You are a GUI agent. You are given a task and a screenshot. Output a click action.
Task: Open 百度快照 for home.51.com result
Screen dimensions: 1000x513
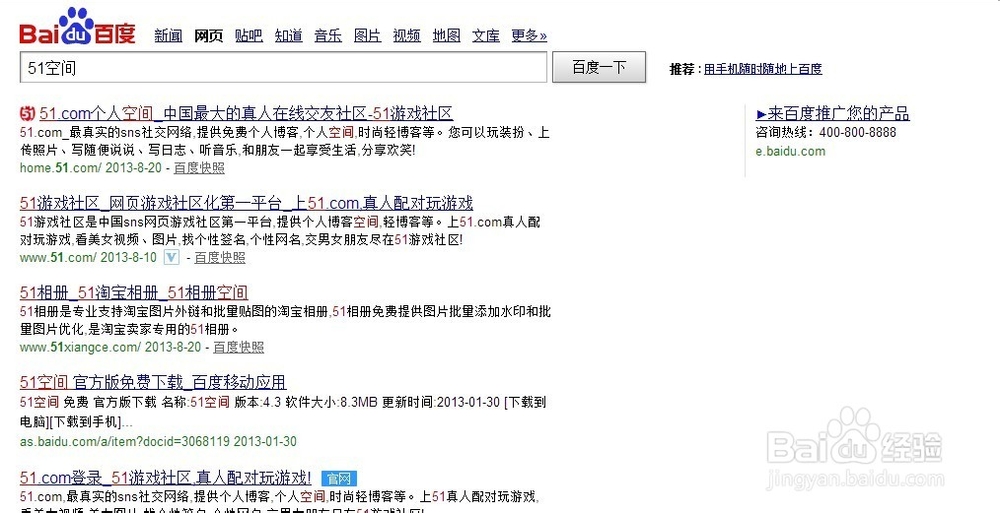pyautogui.click(x=199, y=168)
